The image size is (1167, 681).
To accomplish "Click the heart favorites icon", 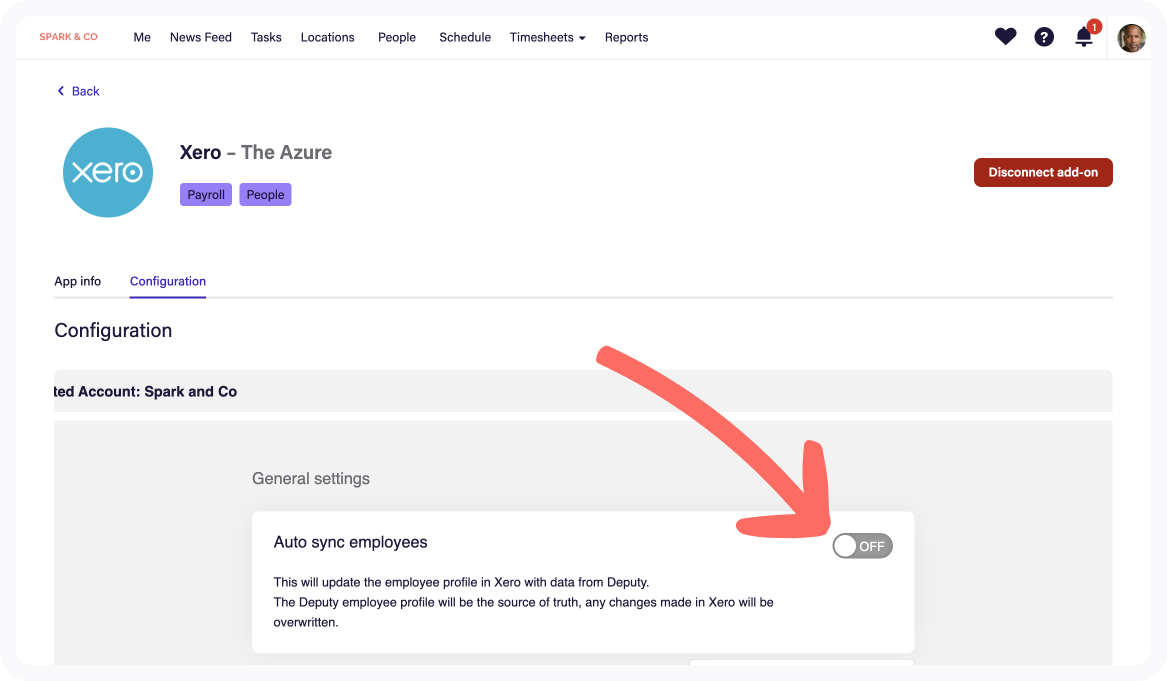I will click(x=1005, y=36).
